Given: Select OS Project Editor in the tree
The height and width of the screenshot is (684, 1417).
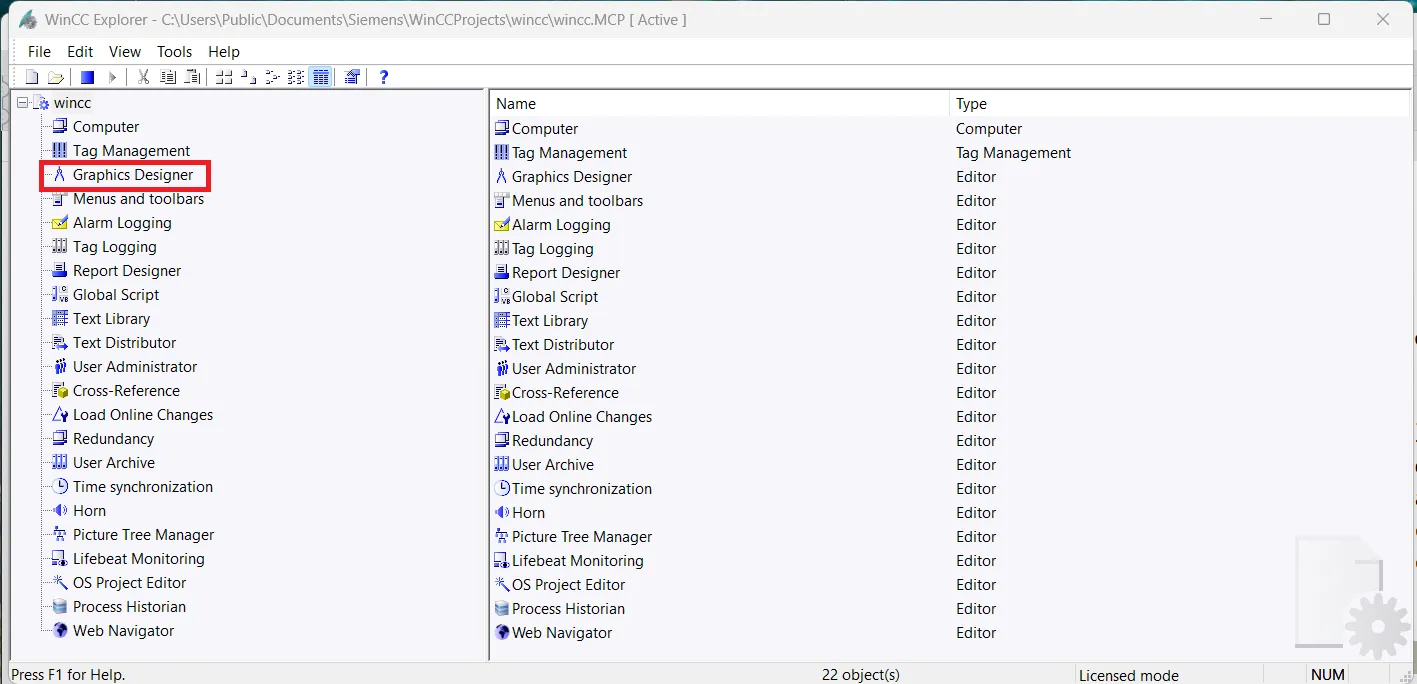Looking at the screenshot, I should coord(129,583).
